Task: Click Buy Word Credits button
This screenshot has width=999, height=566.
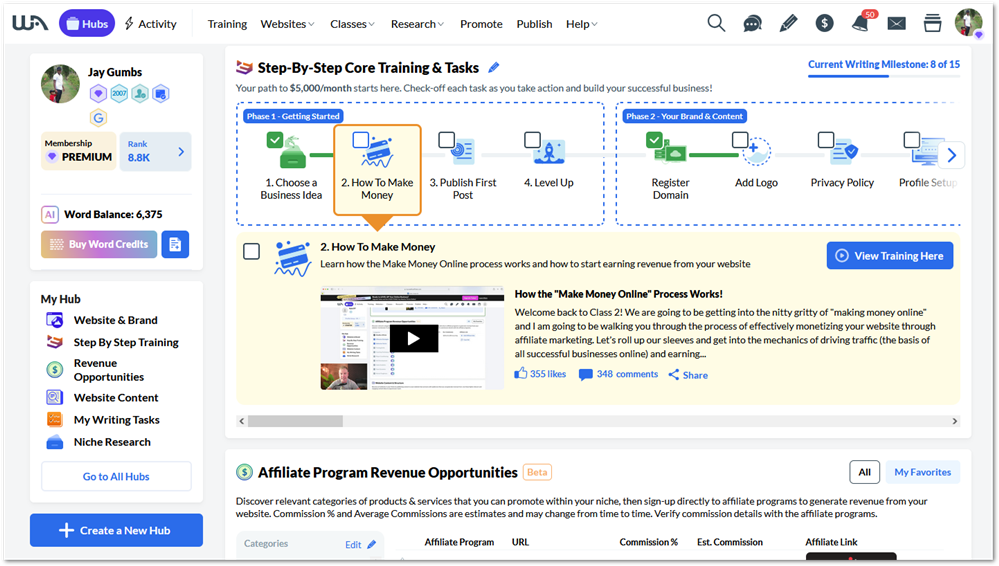Action: point(99,244)
